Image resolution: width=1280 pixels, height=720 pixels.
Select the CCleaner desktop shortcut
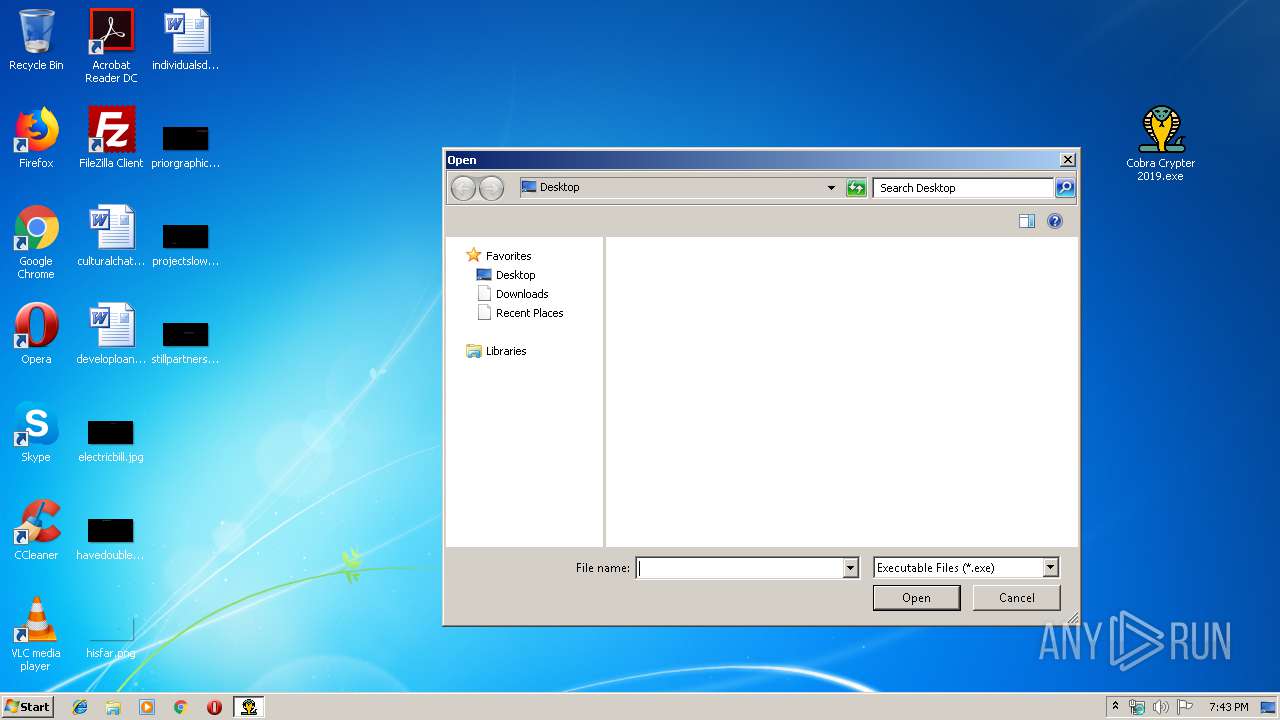[36, 530]
